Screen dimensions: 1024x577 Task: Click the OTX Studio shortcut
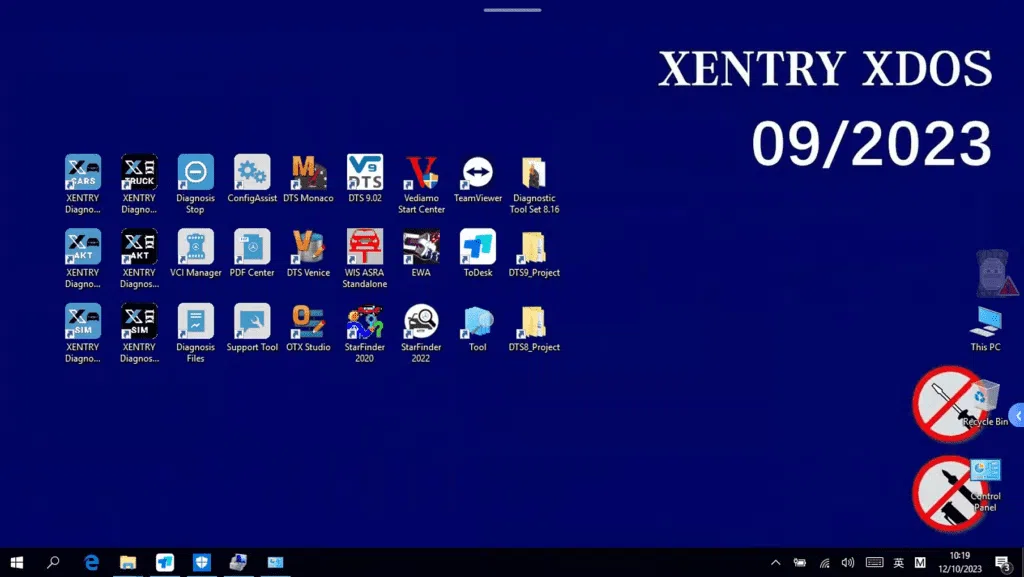[308, 321]
